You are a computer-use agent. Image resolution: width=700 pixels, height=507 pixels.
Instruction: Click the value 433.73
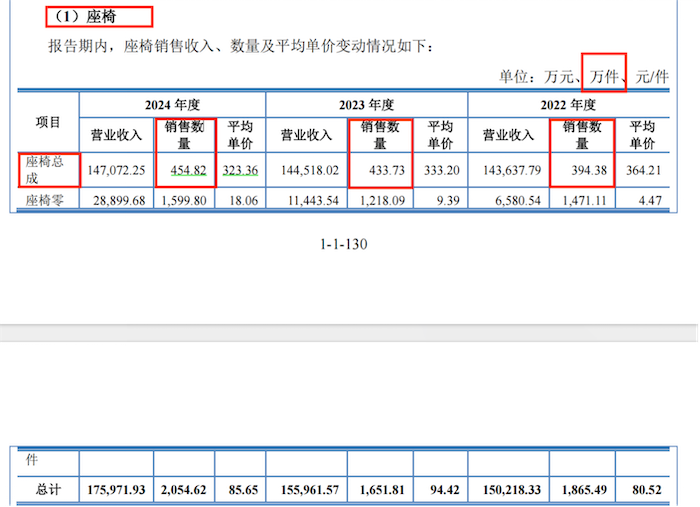tap(387, 170)
